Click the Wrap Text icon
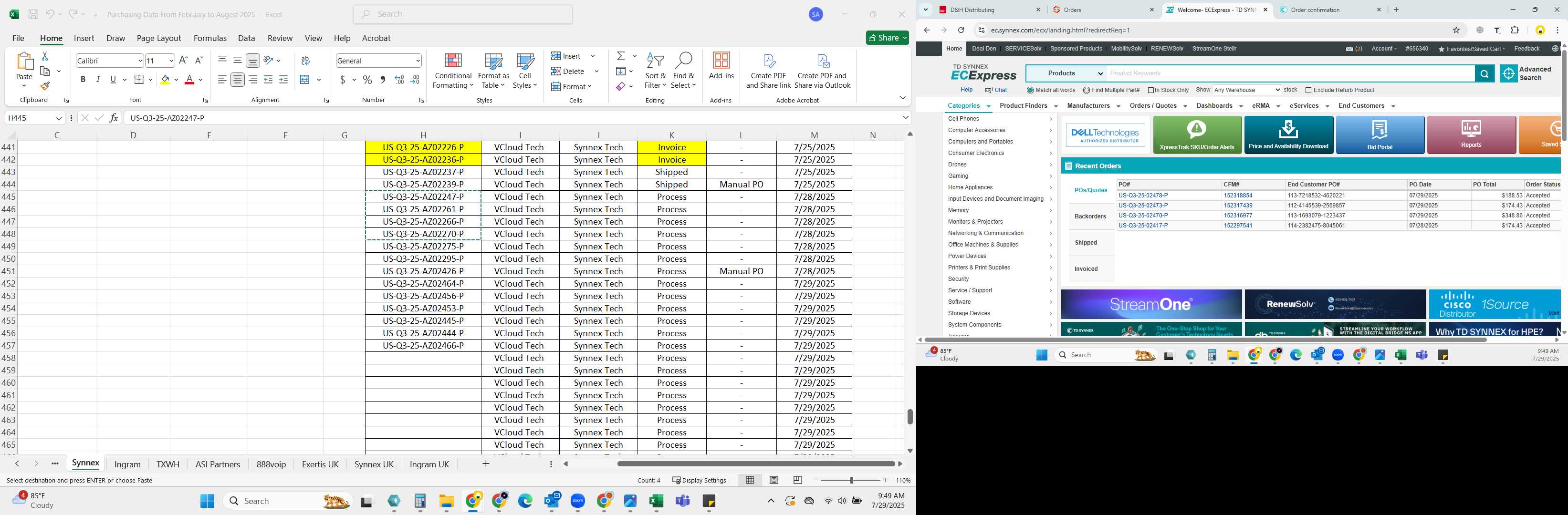This screenshot has width=1568, height=515. click(305, 60)
